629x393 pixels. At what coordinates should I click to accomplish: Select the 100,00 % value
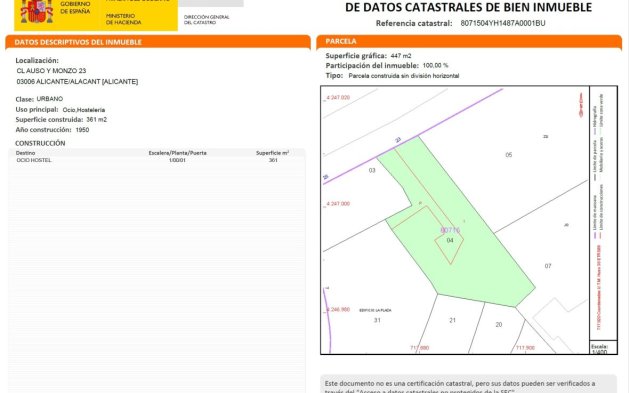click(435, 65)
